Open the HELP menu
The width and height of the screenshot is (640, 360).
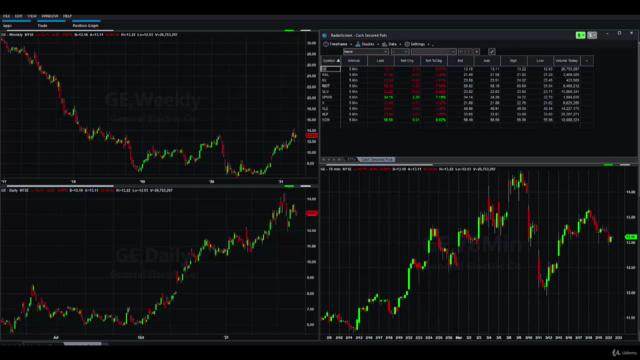[67, 16]
